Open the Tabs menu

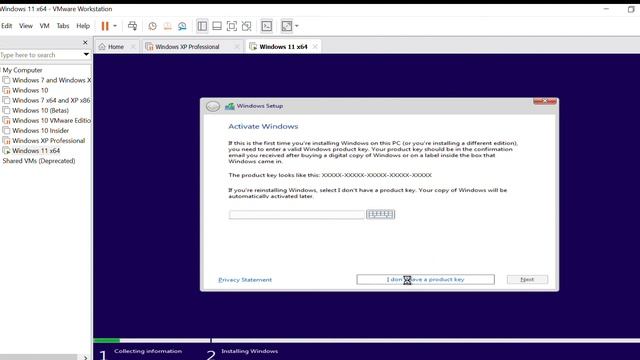[x=62, y=26]
